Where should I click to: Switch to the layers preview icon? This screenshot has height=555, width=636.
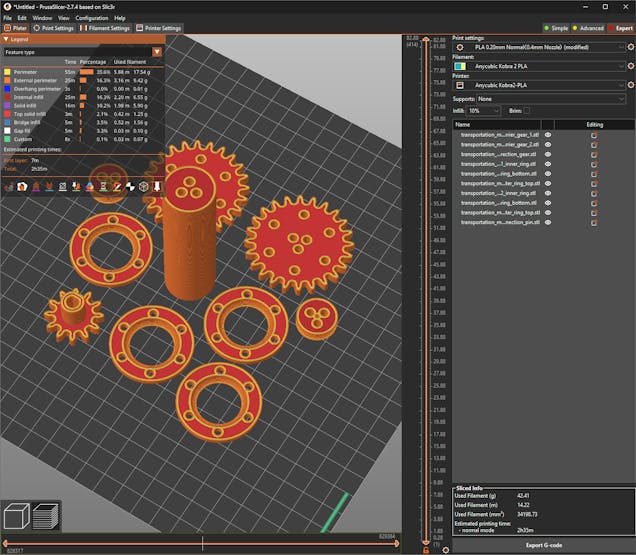click(46, 517)
